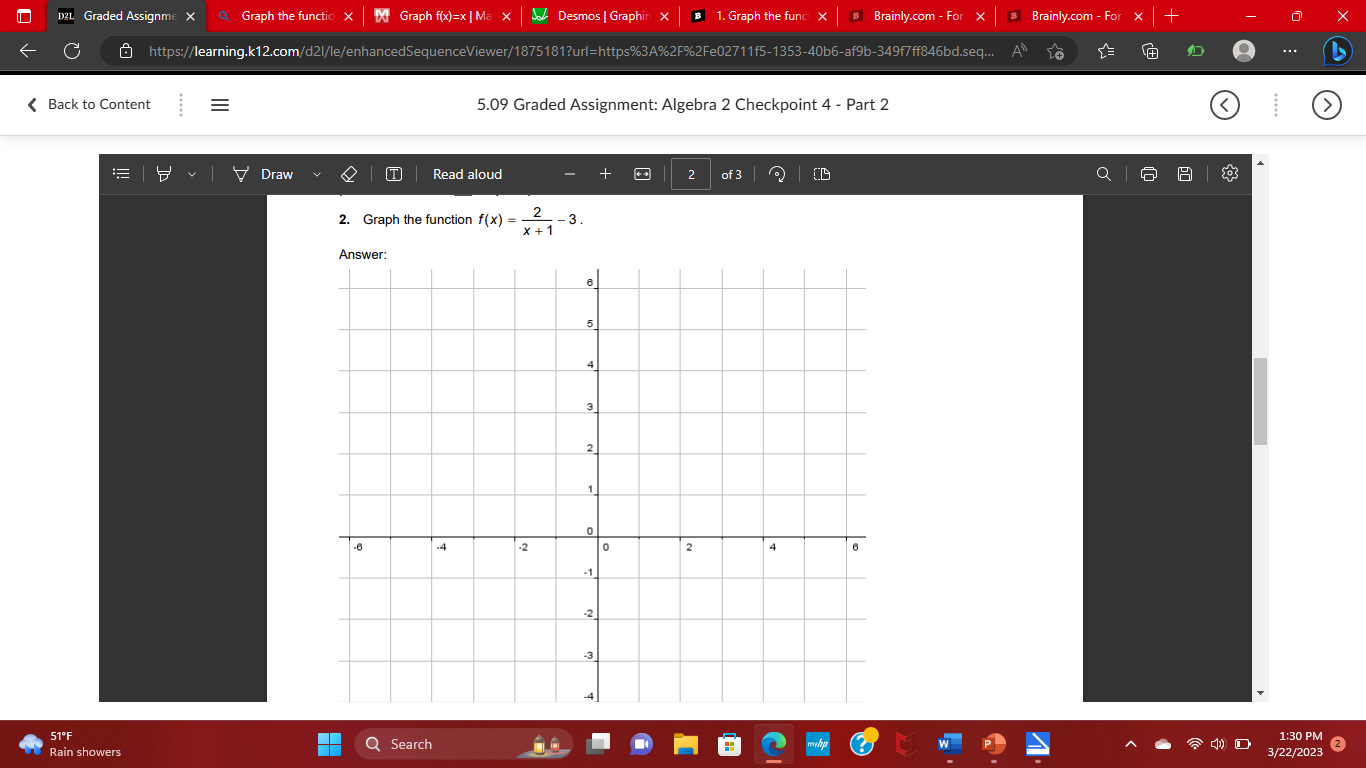Open the document outline panel
The height and width of the screenshot is (768, 1366).
pyautogui.click(x=119, y=174)
